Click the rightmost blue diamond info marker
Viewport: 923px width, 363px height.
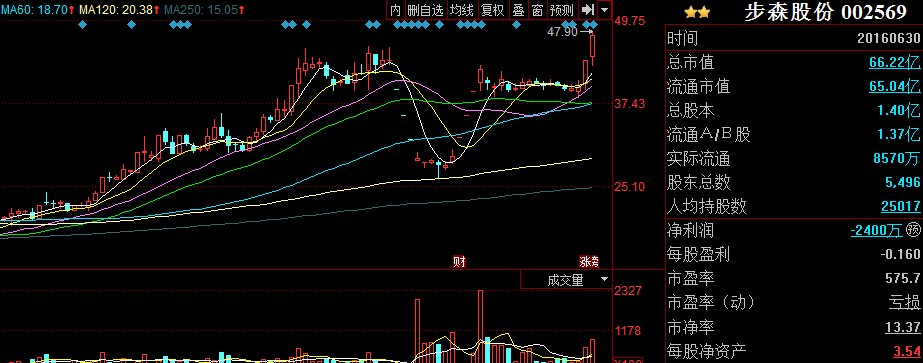tap(594, 24)
